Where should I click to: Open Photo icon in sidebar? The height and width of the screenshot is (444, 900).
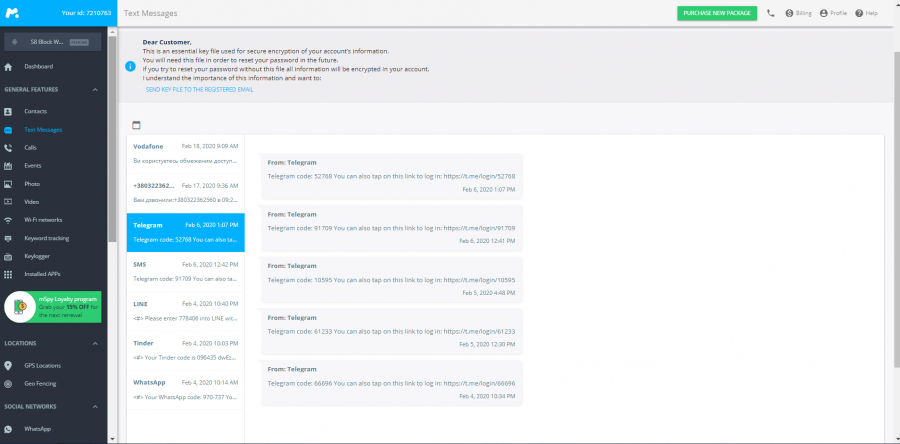(8, 184)
